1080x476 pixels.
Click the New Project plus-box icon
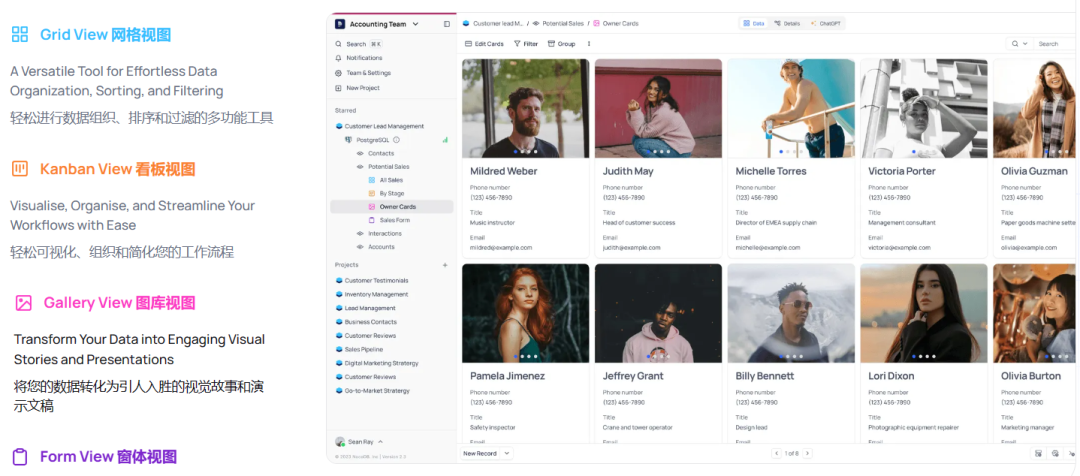[338, 88]
